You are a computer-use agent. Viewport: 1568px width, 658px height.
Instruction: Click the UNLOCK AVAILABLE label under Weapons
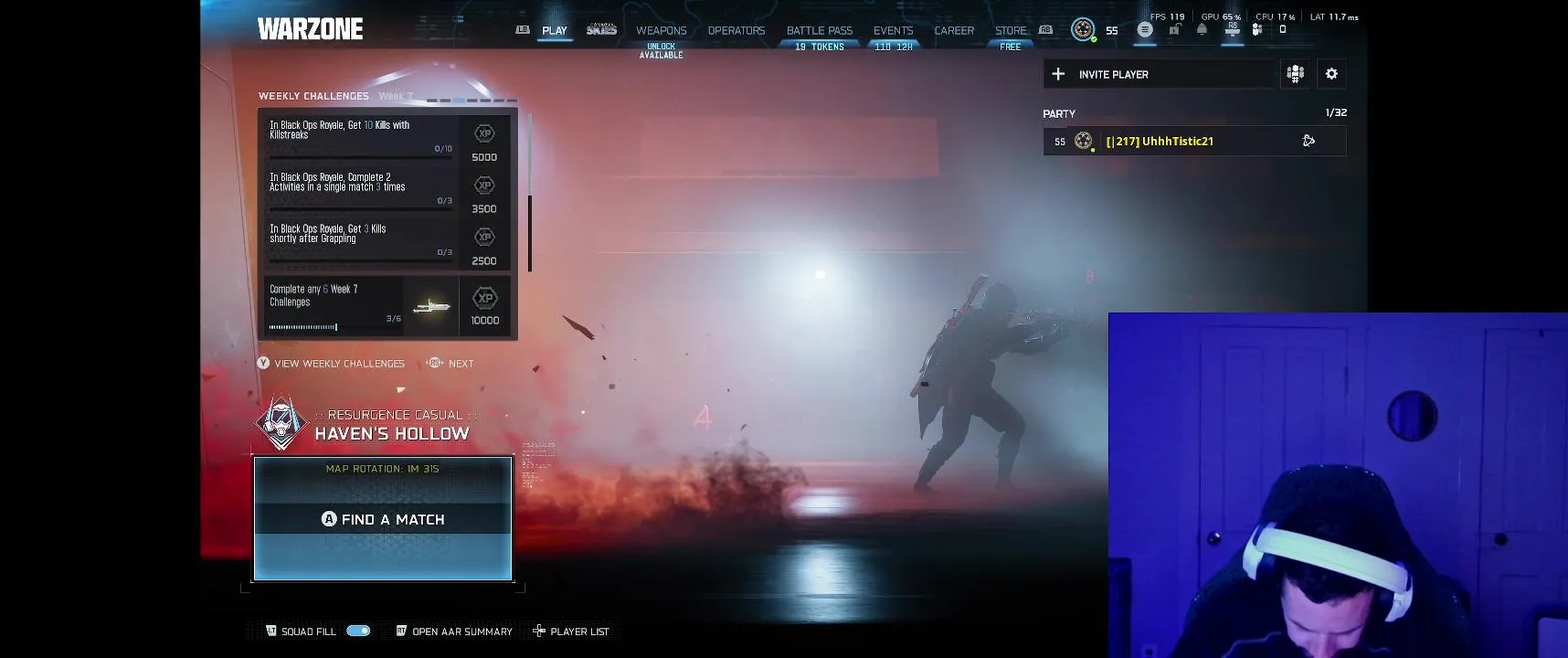pos(661,50)
